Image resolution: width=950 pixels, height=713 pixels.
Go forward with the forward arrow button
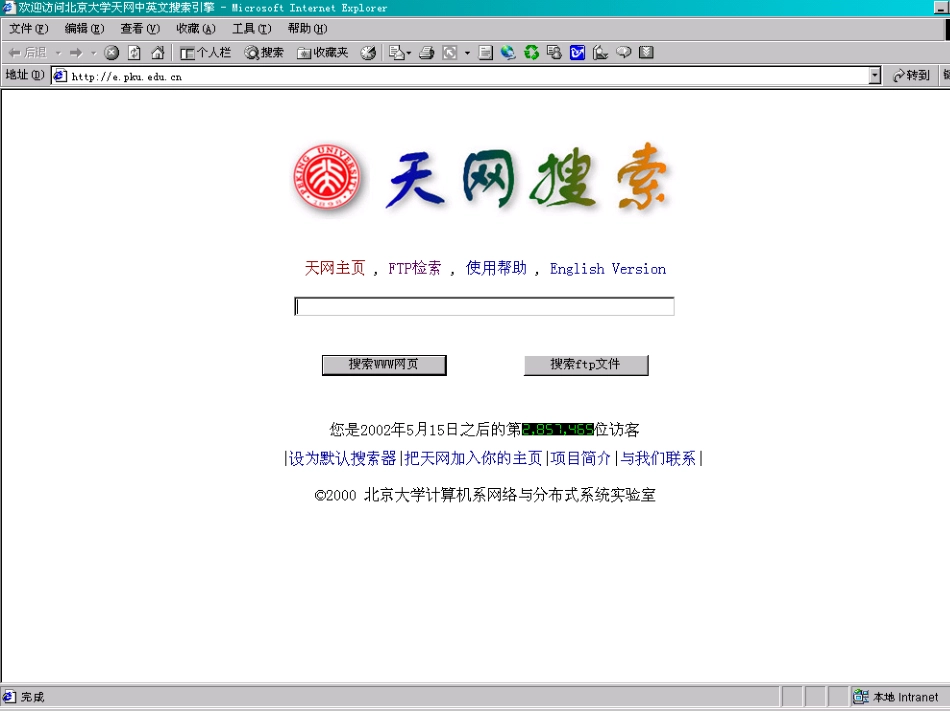76,53
